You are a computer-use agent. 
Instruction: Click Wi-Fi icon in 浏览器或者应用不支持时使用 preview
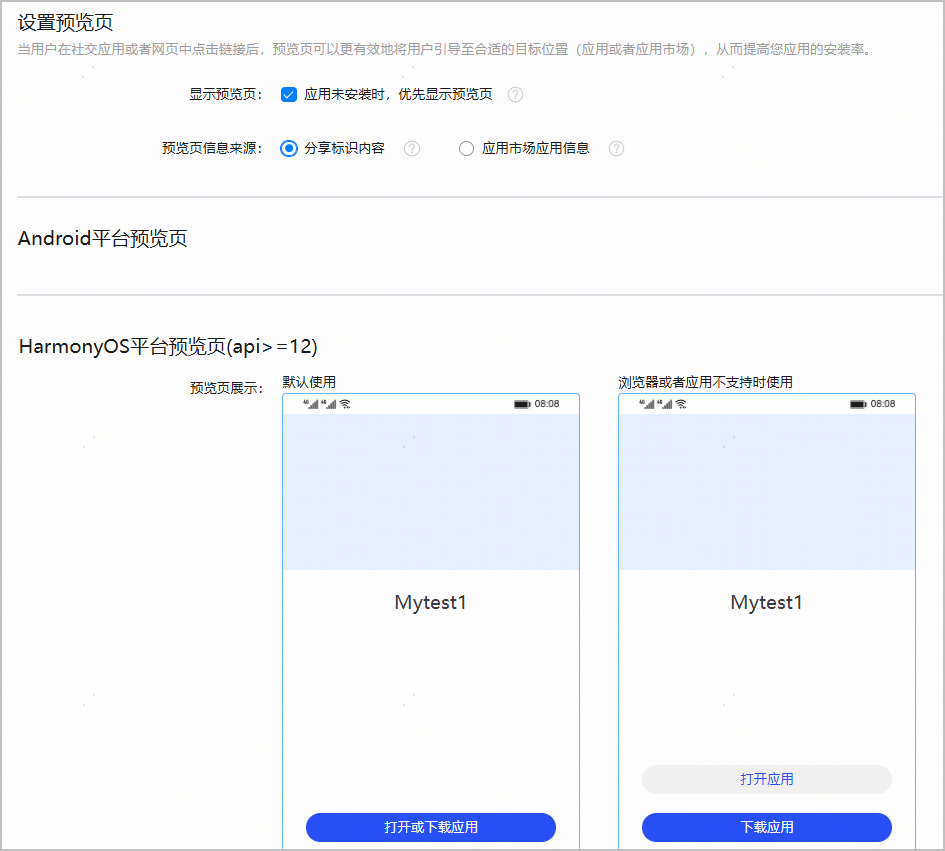pos(681,404)
